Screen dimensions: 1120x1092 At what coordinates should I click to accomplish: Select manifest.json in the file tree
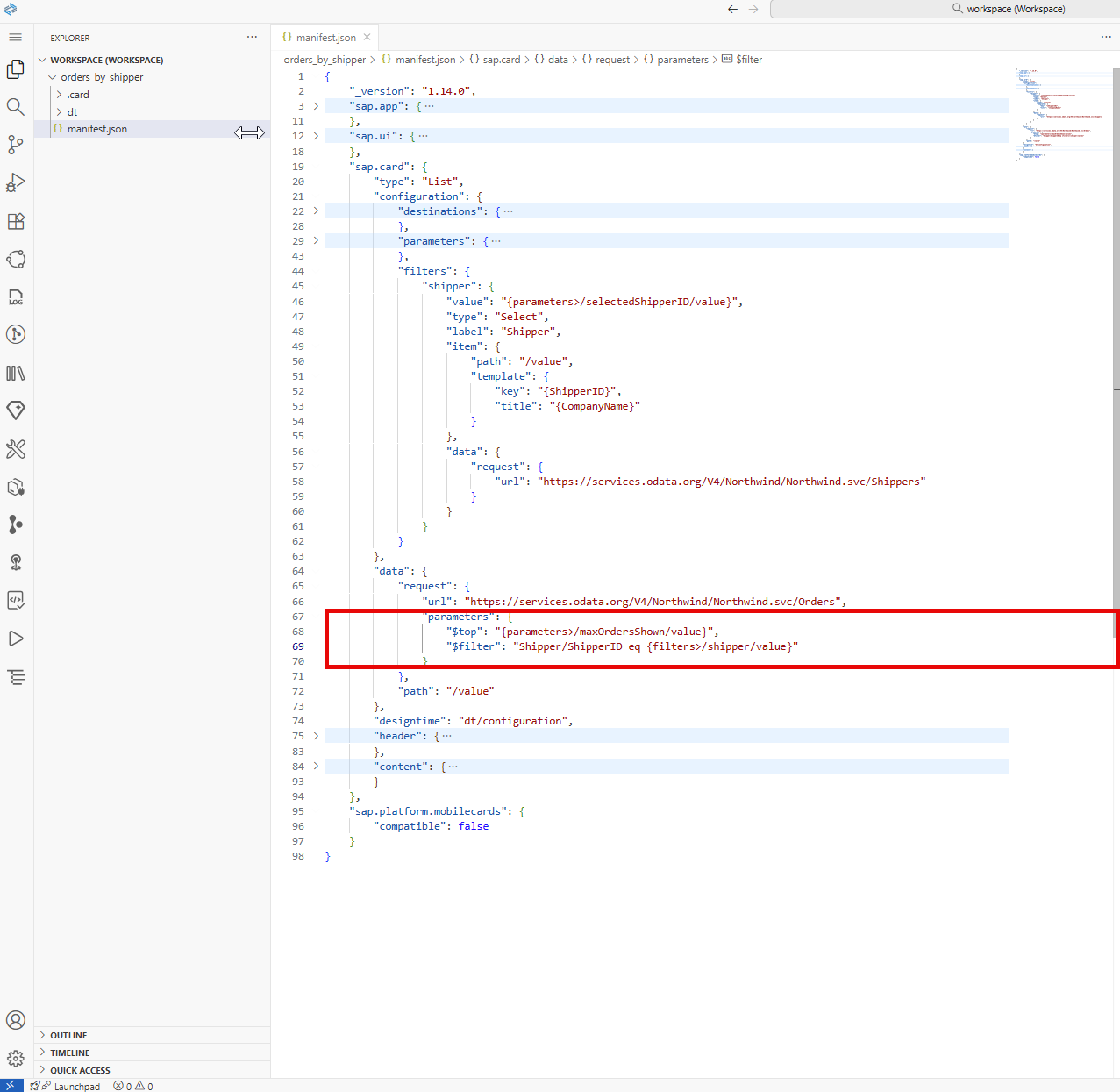click(97, 129)
